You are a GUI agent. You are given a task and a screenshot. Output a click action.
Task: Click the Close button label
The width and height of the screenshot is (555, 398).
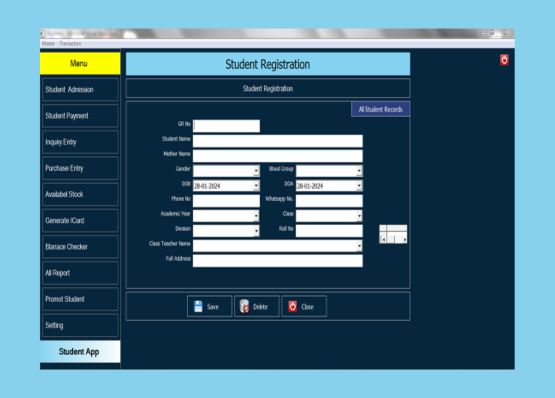click(x=307, y=307)
